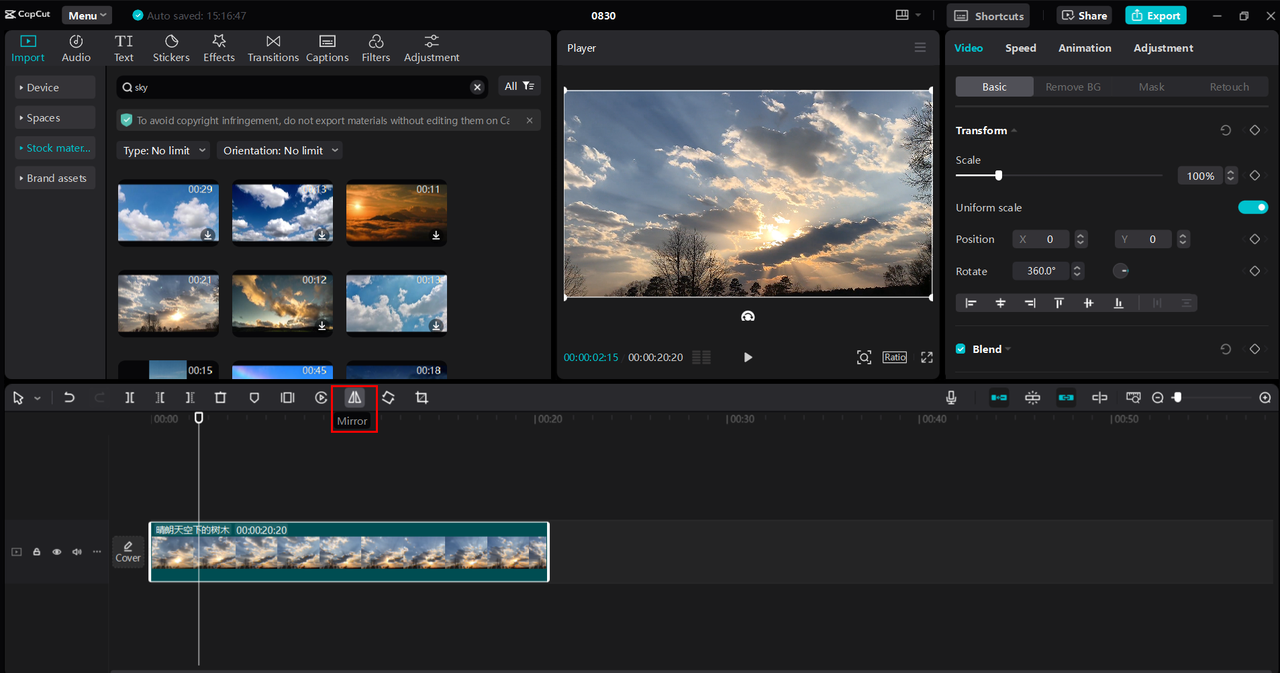Viewport: 1280px width, 673px height.
Task: Click the Rotate icon in timeline toolbar
Action: (x=388, y=397)
